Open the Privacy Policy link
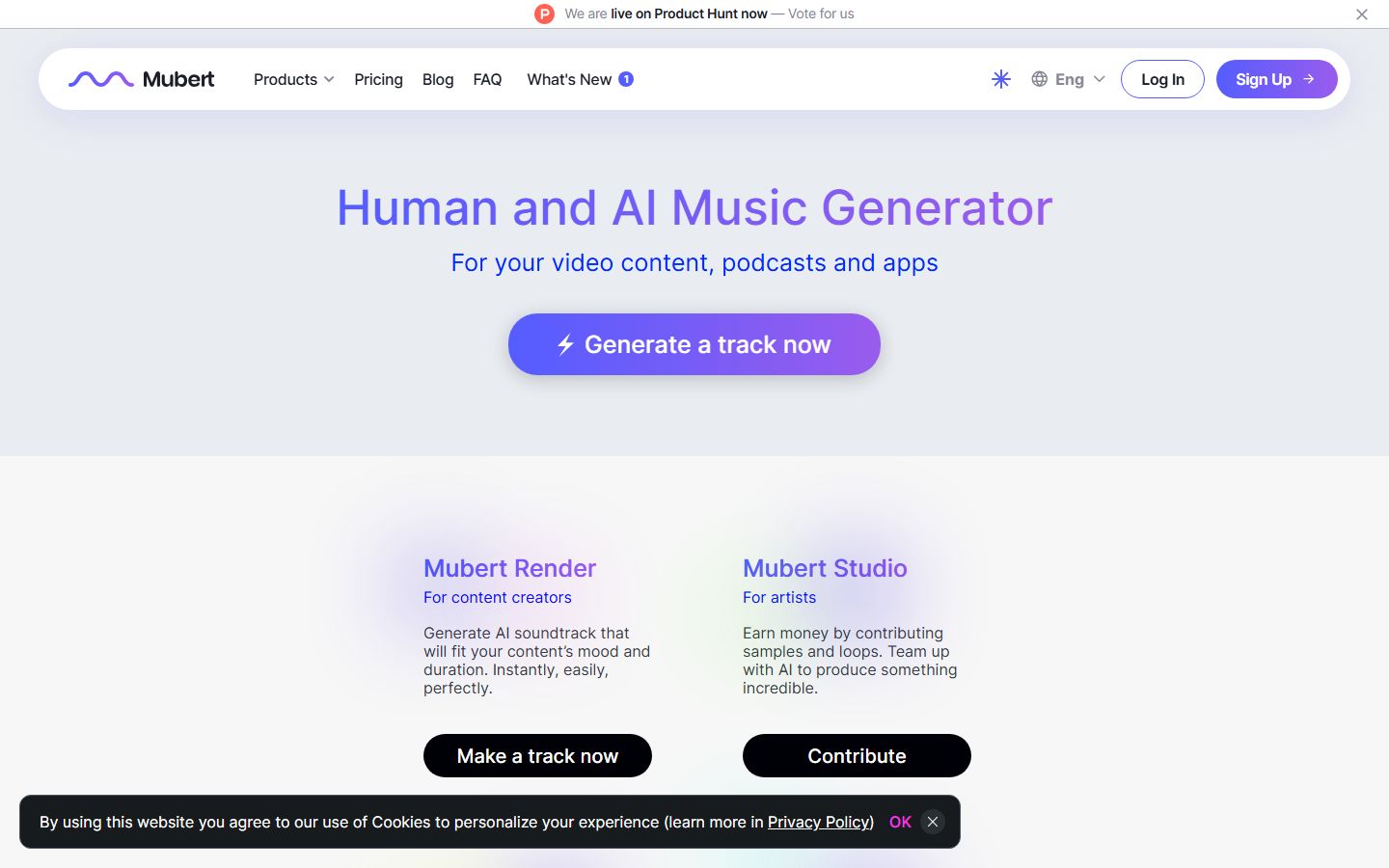 point(819,822)
